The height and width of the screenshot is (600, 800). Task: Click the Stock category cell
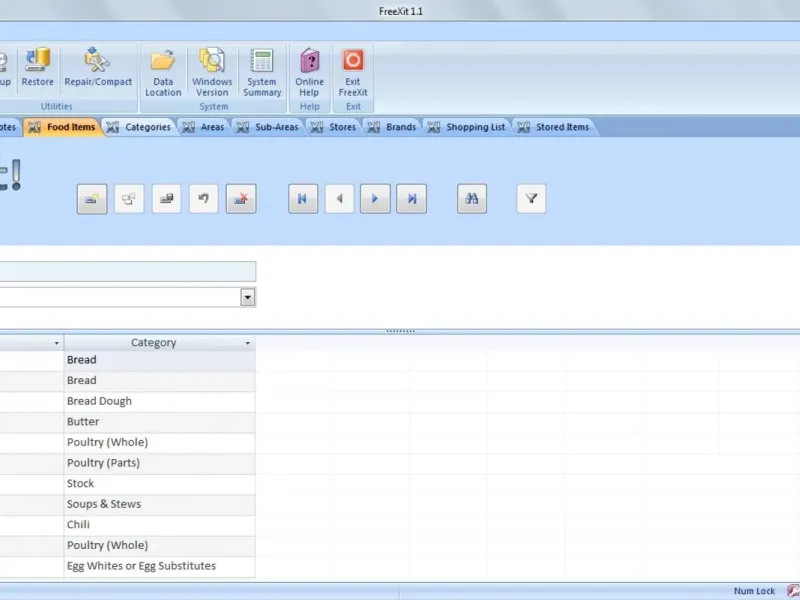160,484
